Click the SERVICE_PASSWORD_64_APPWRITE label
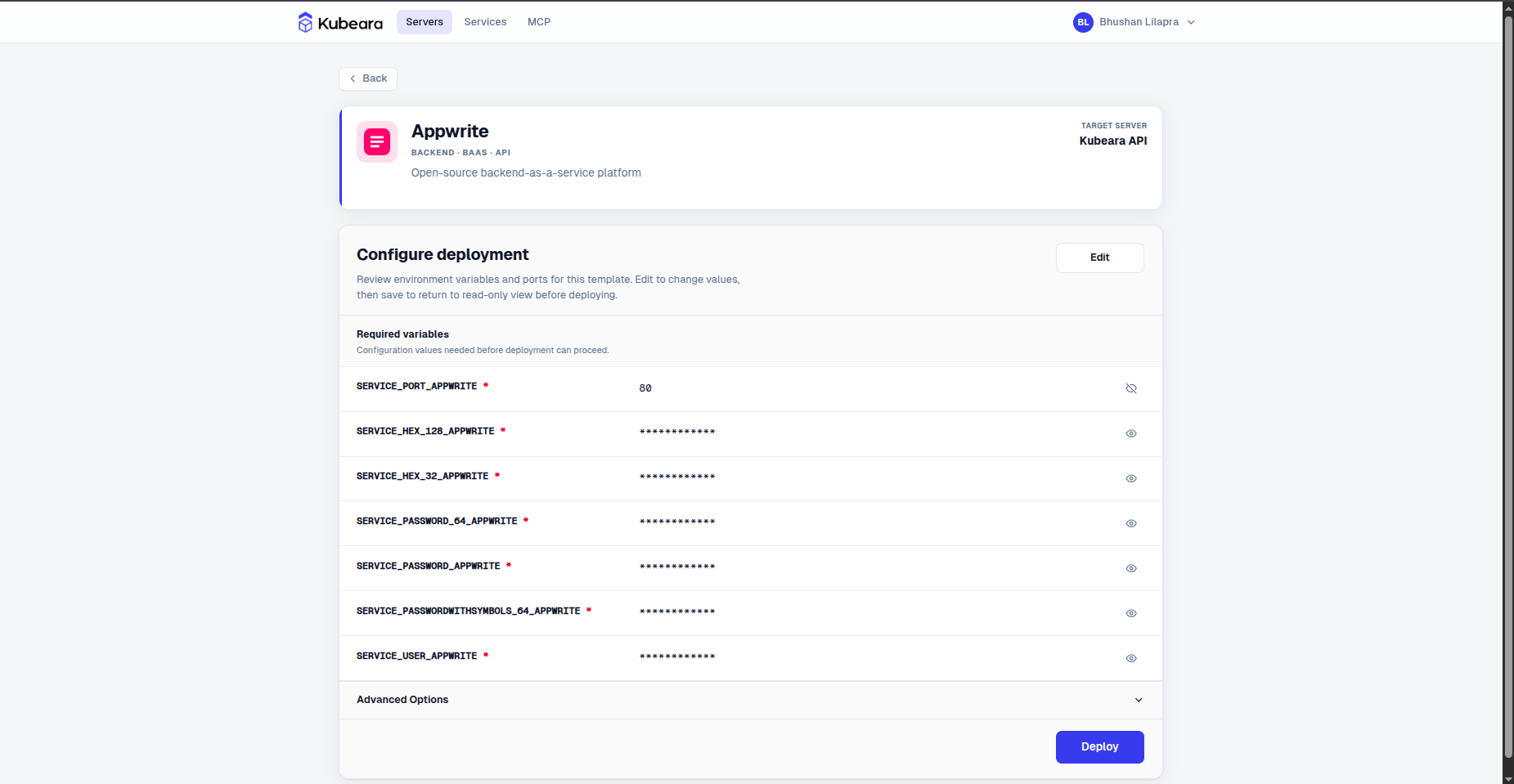Image resolution: width=1514 pixels, height=784 pixels. (x=437, y=521)
